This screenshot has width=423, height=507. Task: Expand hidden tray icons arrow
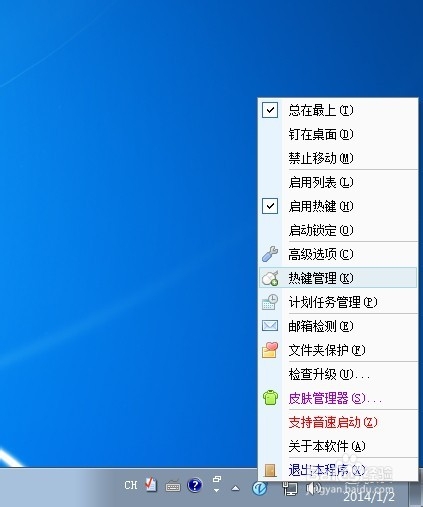pos(235,488)
